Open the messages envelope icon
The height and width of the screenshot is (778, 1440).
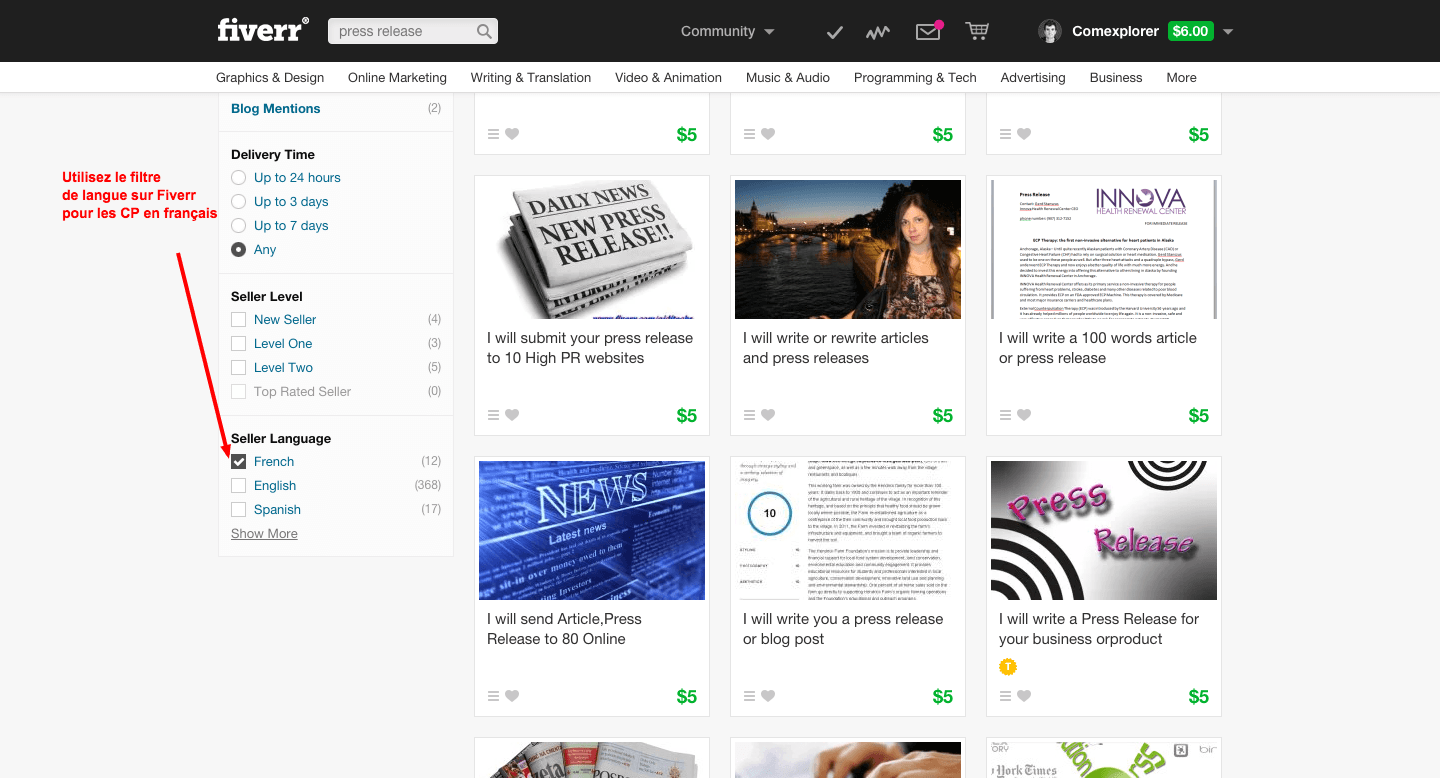pyautogui.click(x=929, y=32)
